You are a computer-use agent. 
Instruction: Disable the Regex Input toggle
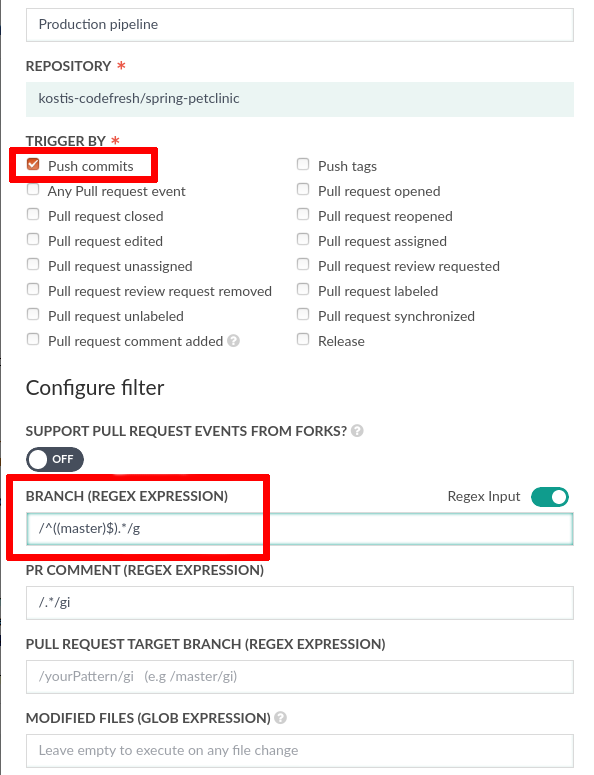point(550,497)
